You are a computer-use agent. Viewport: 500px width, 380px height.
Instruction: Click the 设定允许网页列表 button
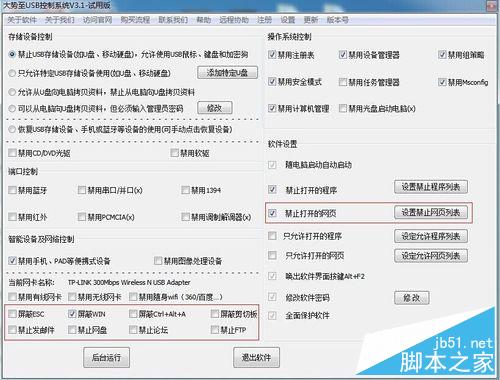coord(431,256)
